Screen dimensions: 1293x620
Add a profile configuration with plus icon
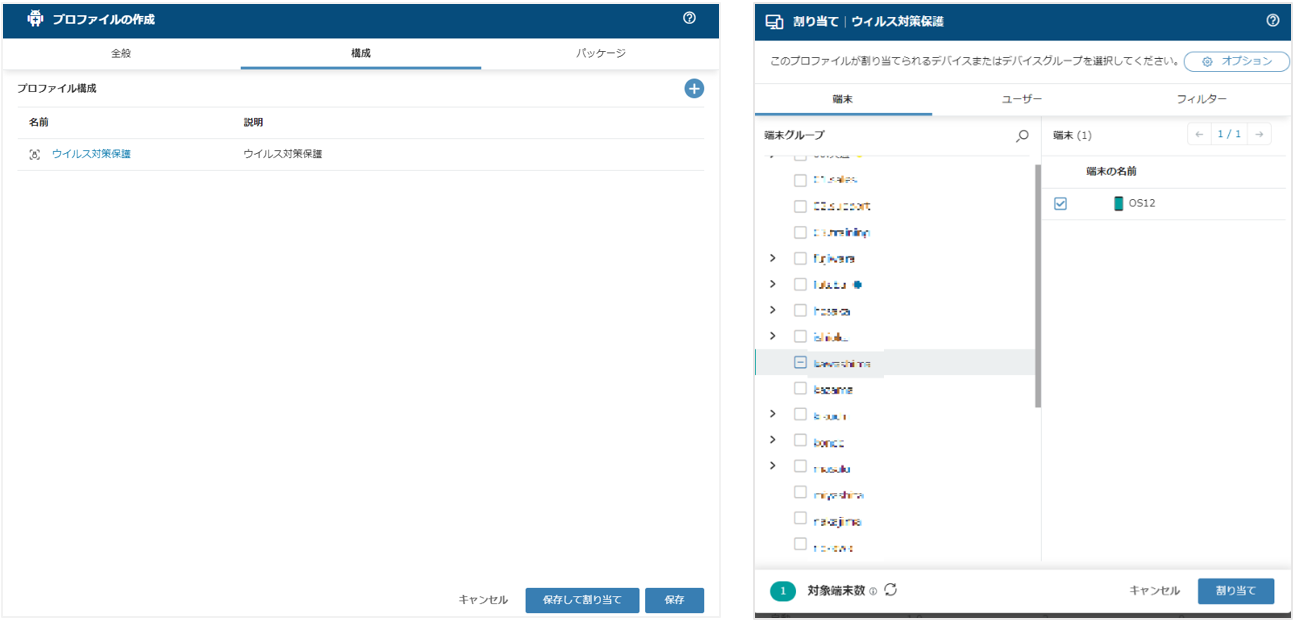pyautogui.click(x=694, y=89)
